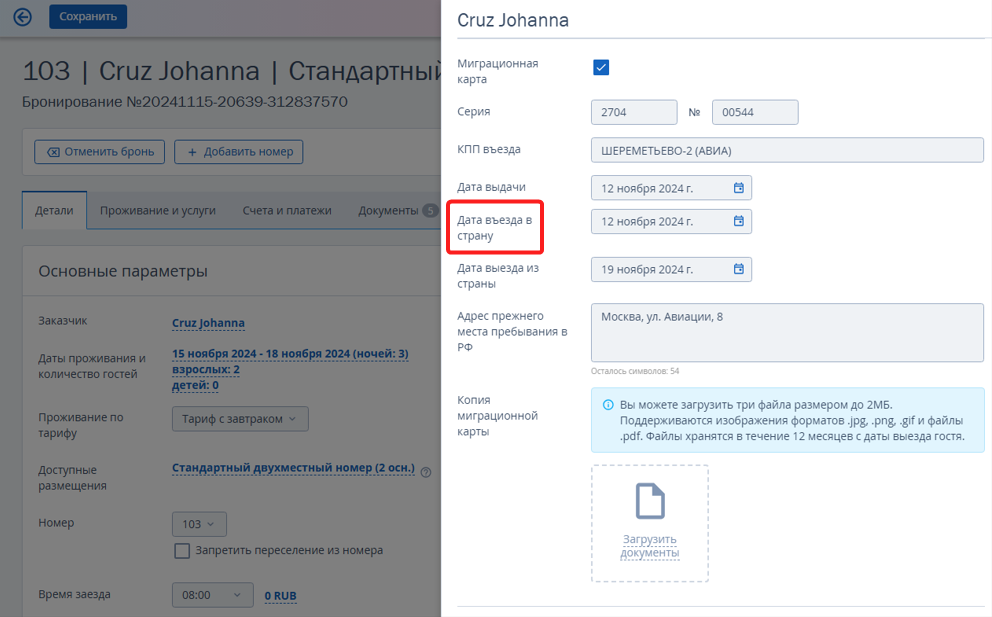Open the Счета и платежи tab
992x617 pixels.
tap(287, 211)
